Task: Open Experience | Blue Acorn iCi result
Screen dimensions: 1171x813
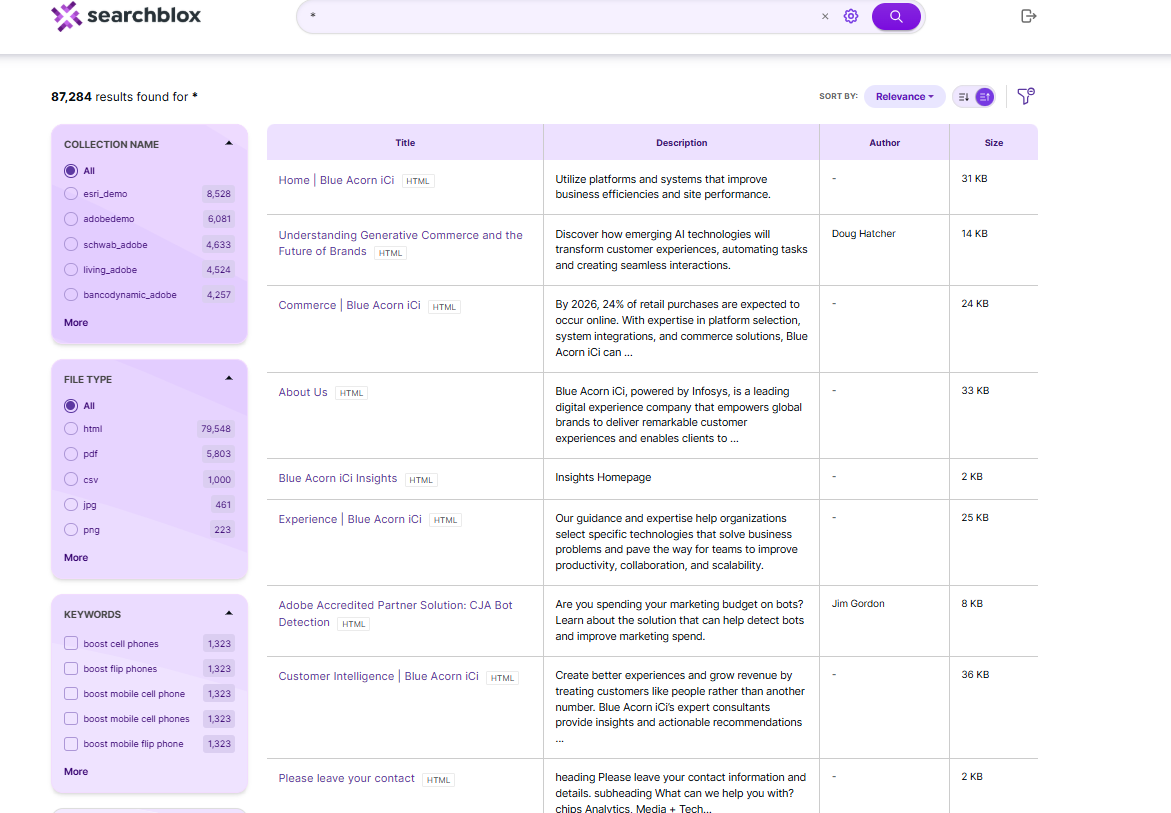Action: (x=350, y=520)
